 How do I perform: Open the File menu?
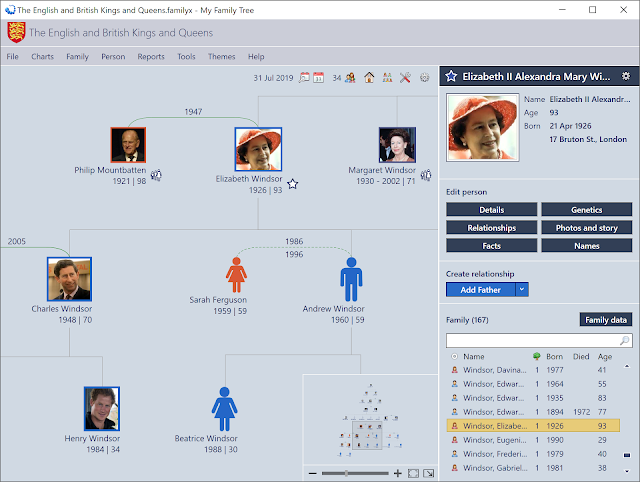coord(12,56)
